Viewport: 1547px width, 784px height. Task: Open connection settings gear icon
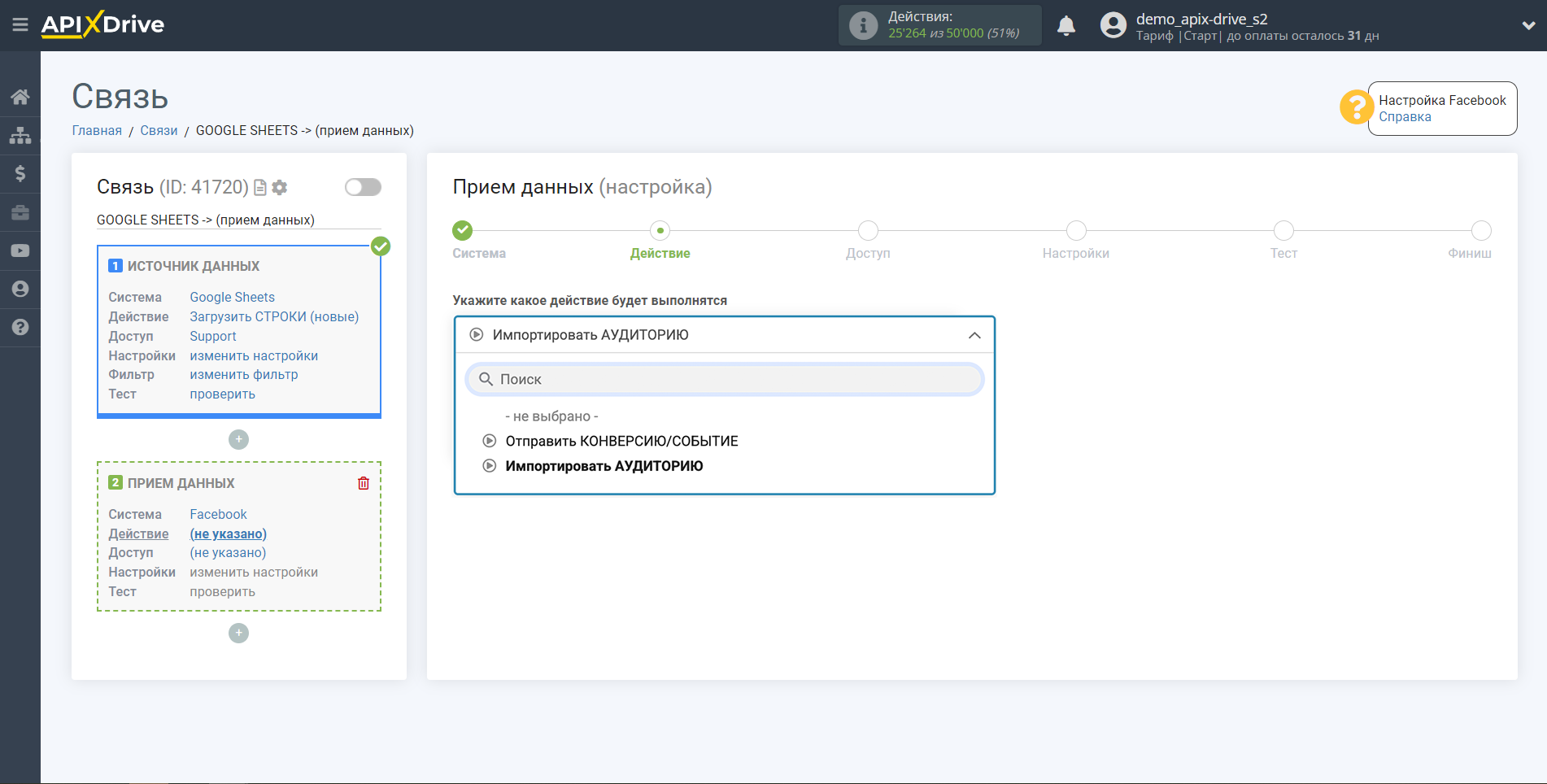(x=280, y=188)
